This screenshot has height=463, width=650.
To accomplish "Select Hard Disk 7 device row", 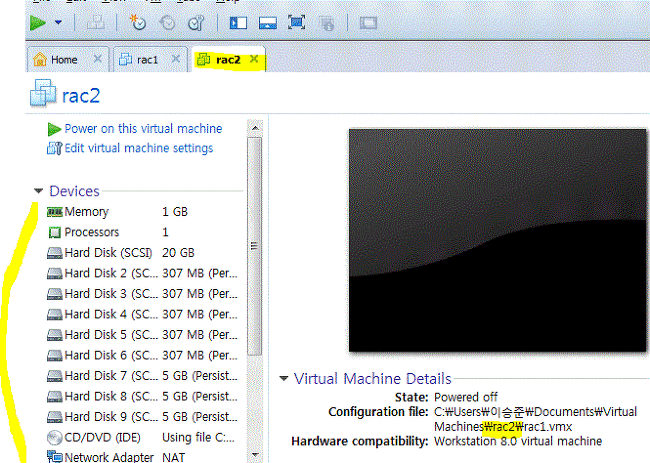I will 143,376.
